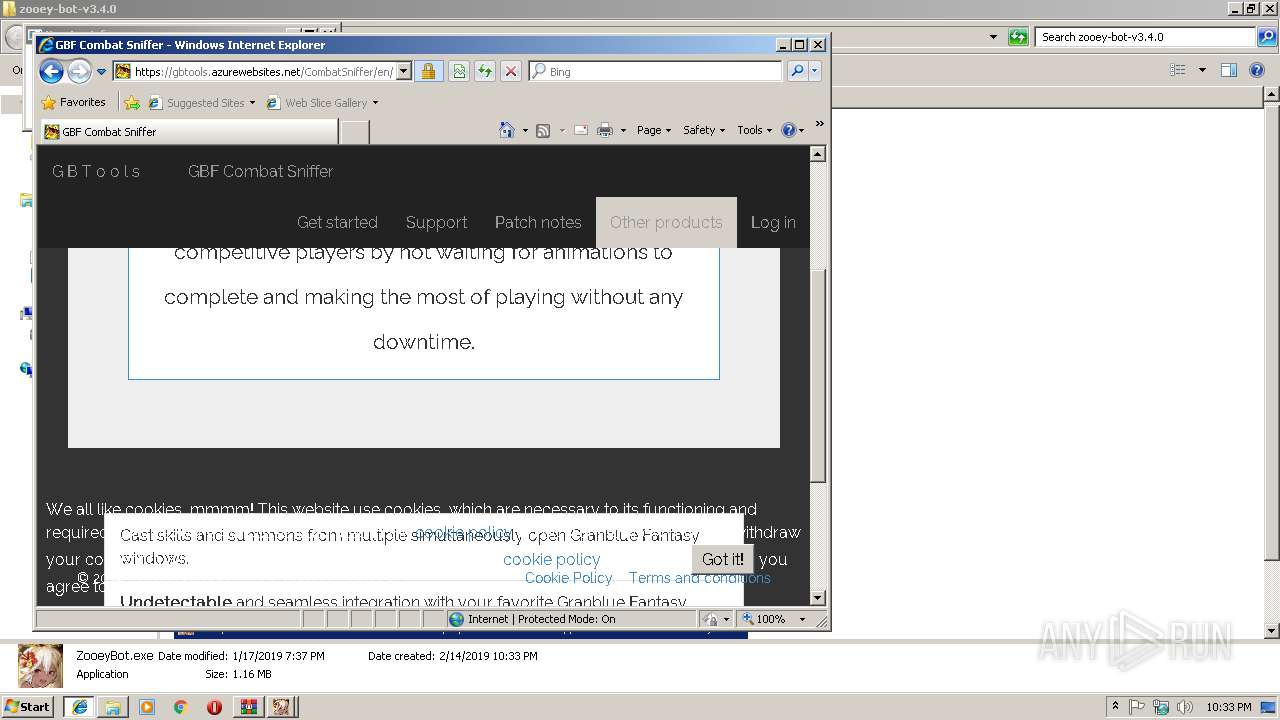Open Patch notes nav item
This screenshot has width=1280, height=720.
(538, 222)
